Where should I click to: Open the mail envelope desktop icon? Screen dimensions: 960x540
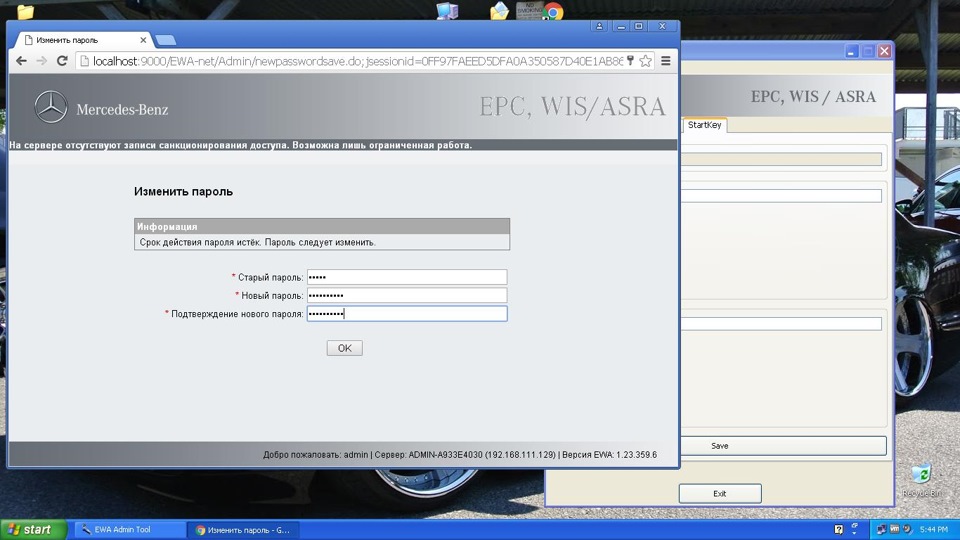(x=499, y=11)
